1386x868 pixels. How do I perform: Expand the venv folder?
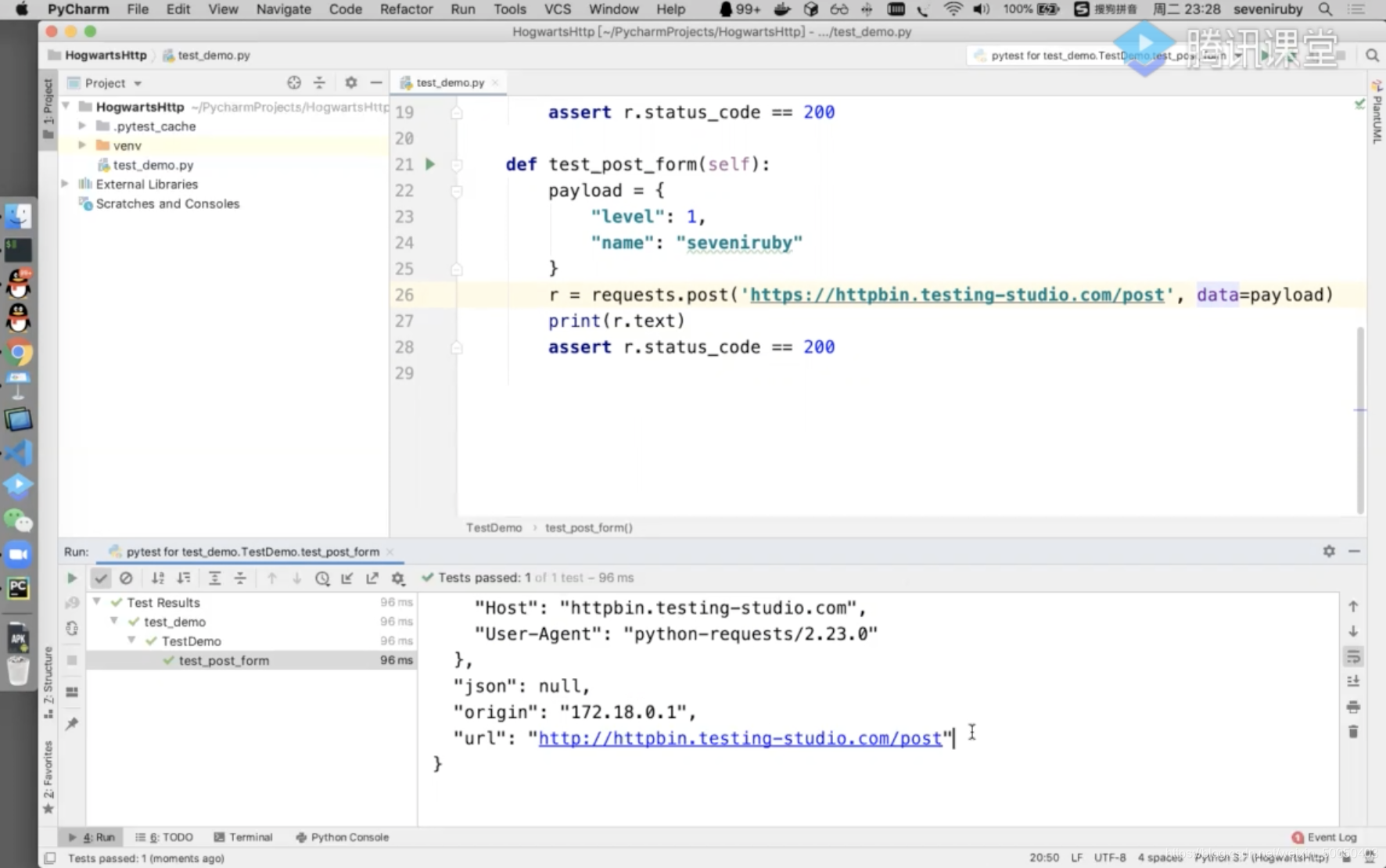[82, 145]
